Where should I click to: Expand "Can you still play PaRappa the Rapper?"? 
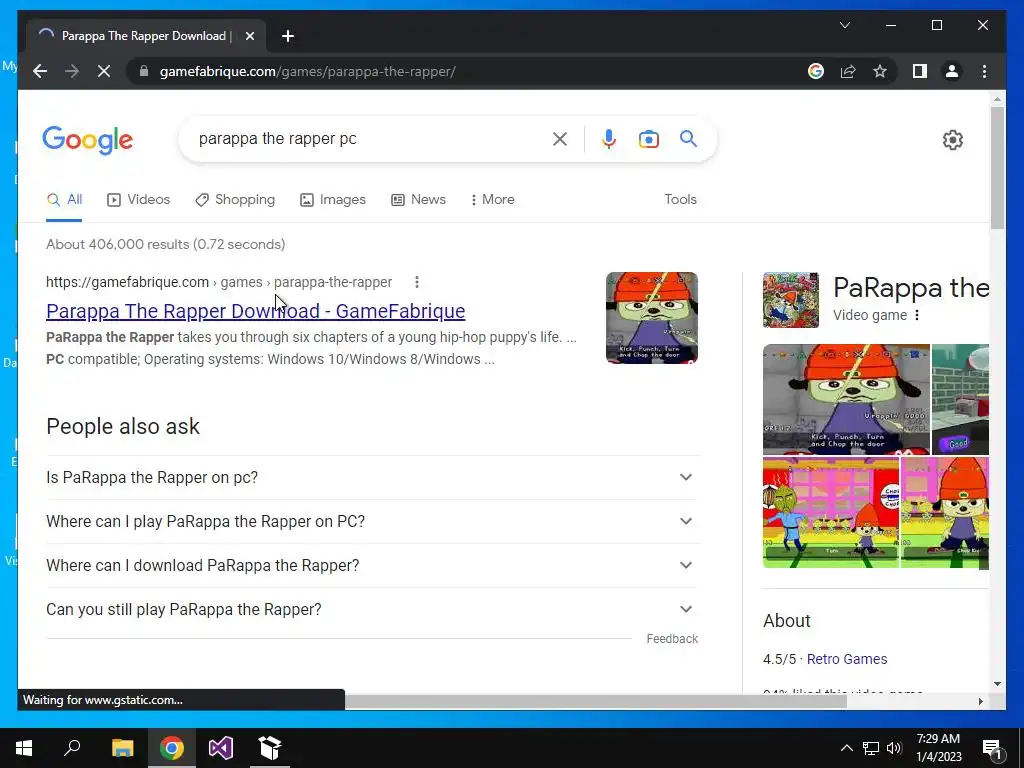[372, 609]
